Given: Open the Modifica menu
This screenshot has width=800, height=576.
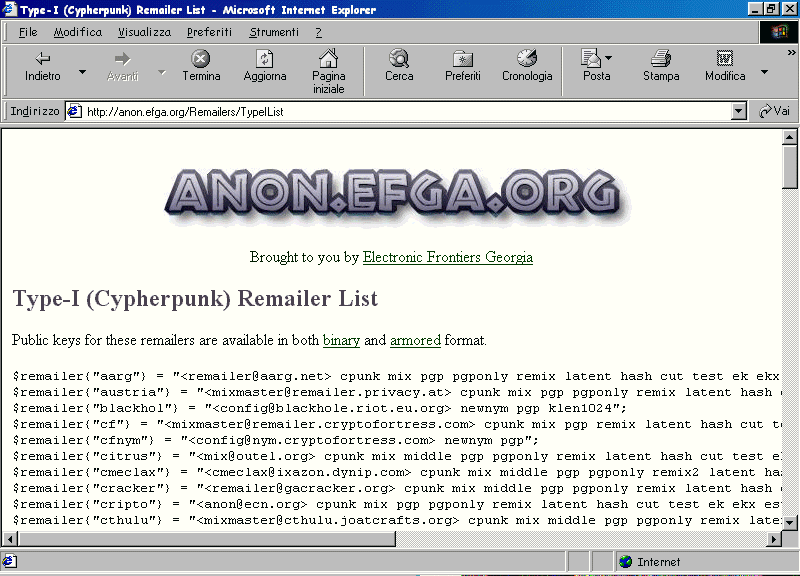Looking at the screenshot, I should (x=78, y=32).
